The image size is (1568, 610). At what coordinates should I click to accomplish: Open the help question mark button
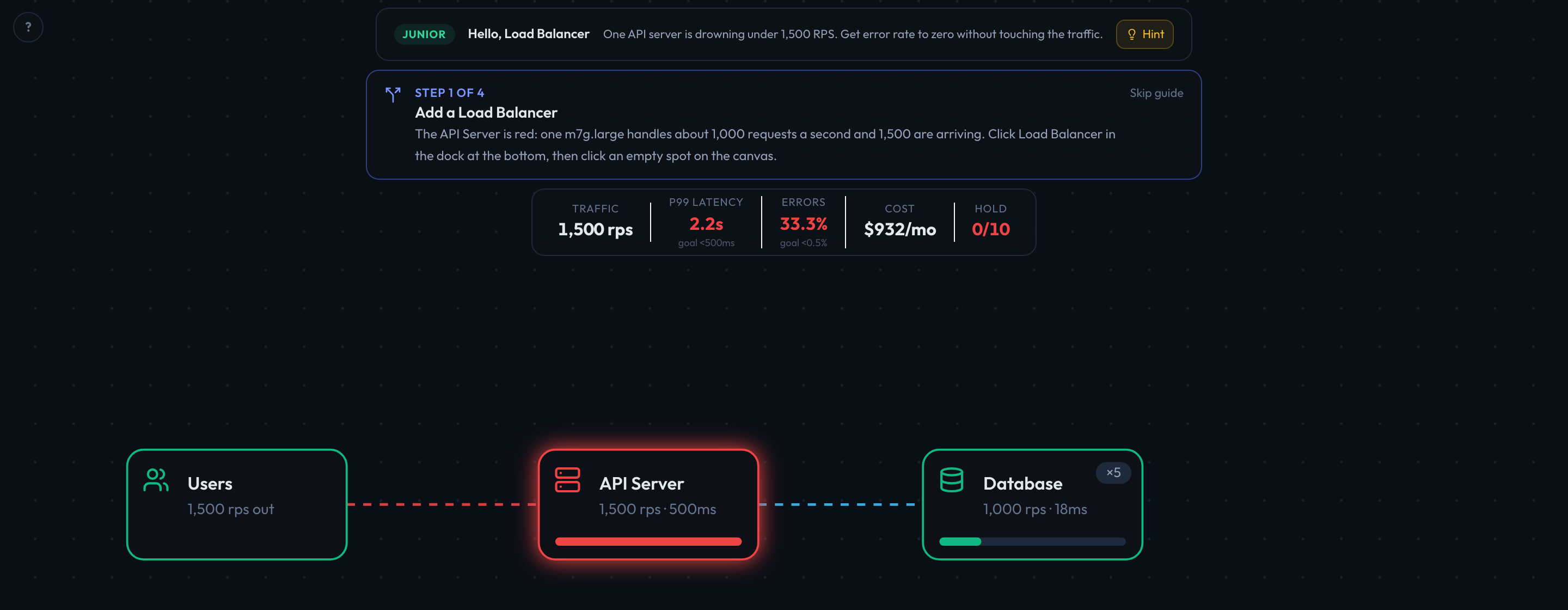[x=28, y=27]
